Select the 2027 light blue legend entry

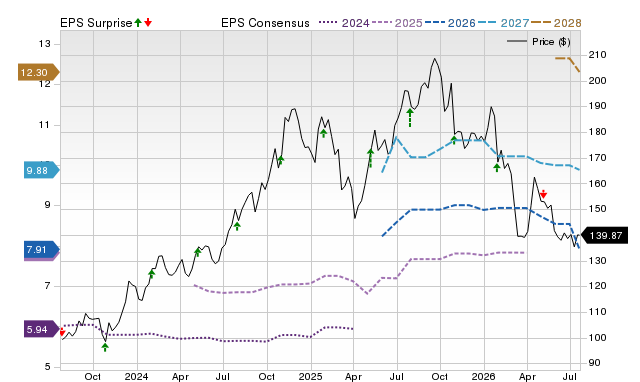pos(503,23)
